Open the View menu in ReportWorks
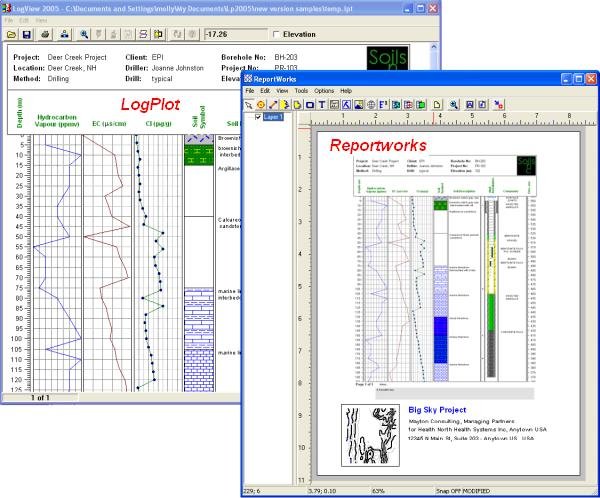 point(282,91)
